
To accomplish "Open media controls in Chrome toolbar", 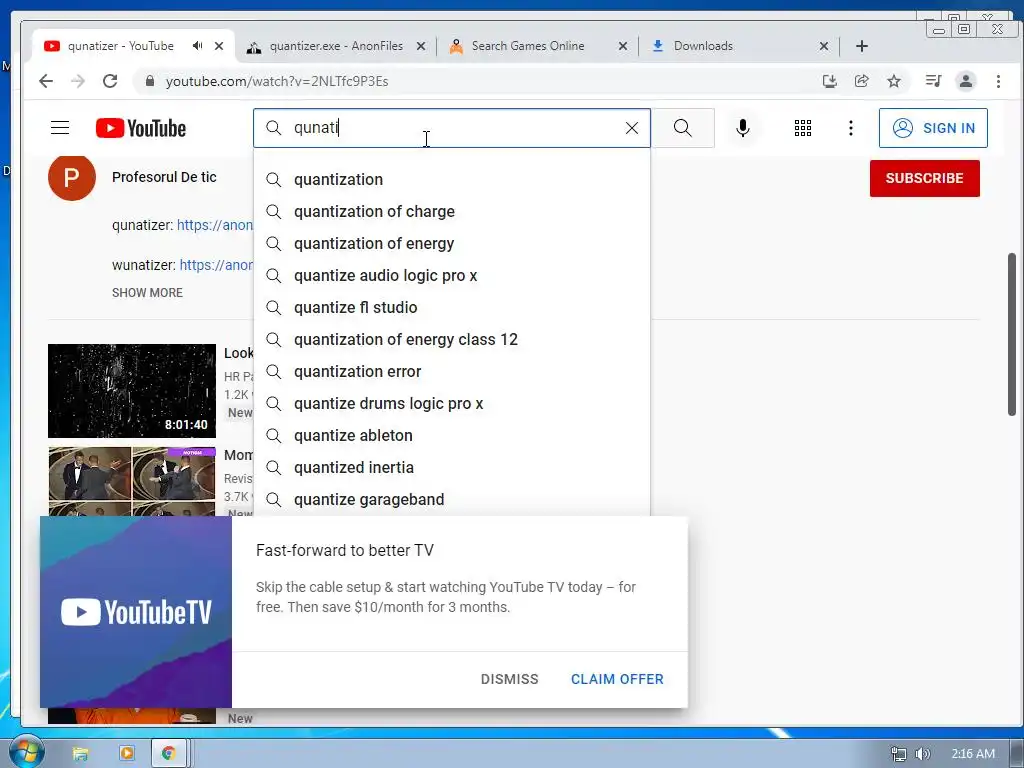I will pos(933,81).
